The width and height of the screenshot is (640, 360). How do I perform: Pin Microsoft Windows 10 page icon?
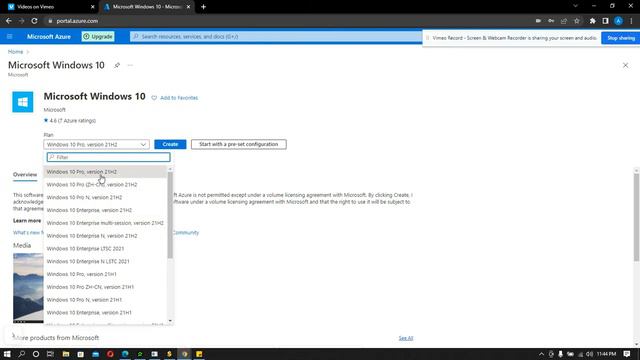coord(117,65)
